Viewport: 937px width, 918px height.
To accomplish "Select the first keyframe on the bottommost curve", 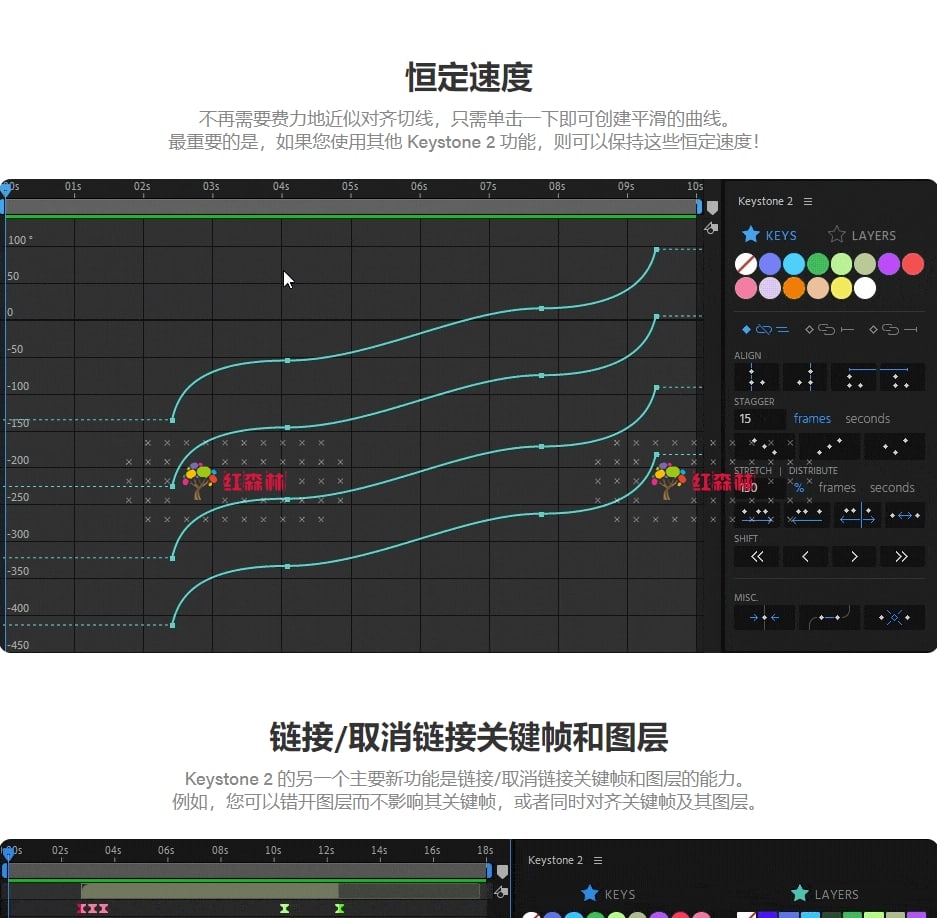I will point(172,625).
